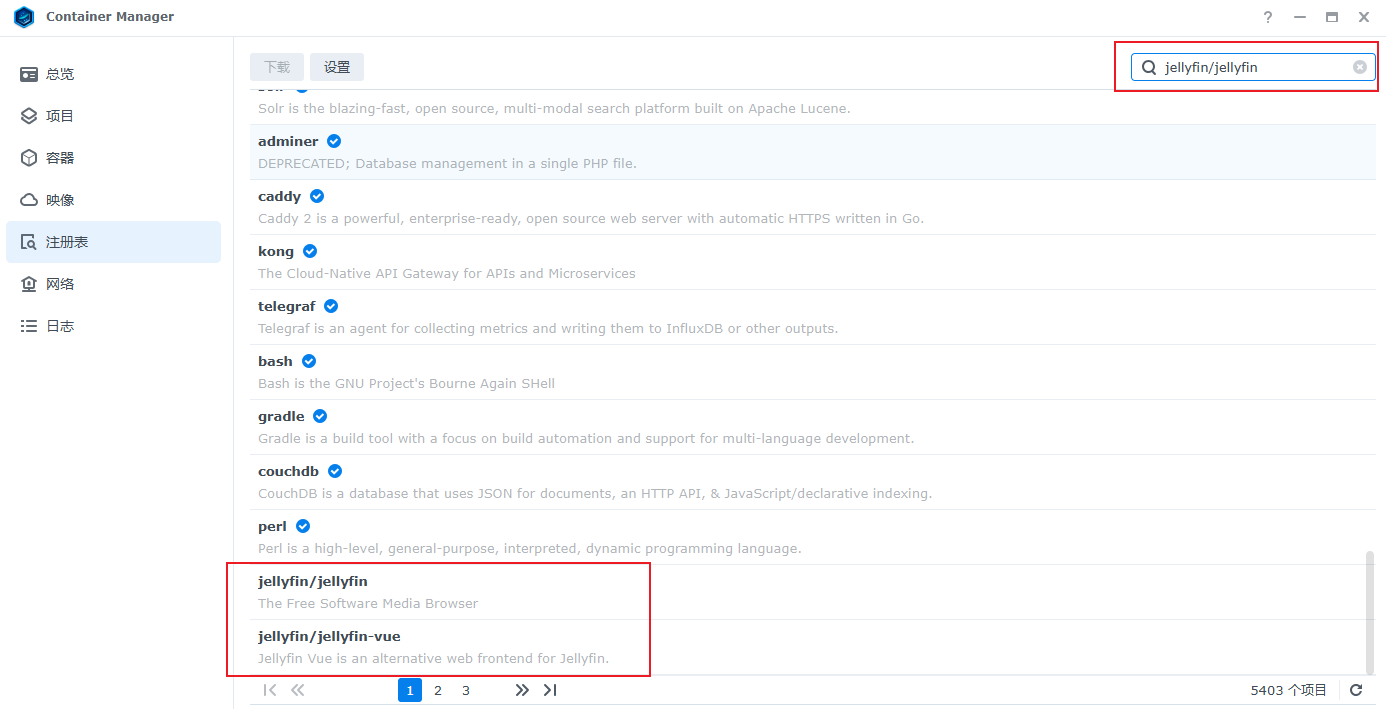This screenshot has height=709, width=1386.
Task: Go to the last page arrow icon
Action: click(550, 690)
